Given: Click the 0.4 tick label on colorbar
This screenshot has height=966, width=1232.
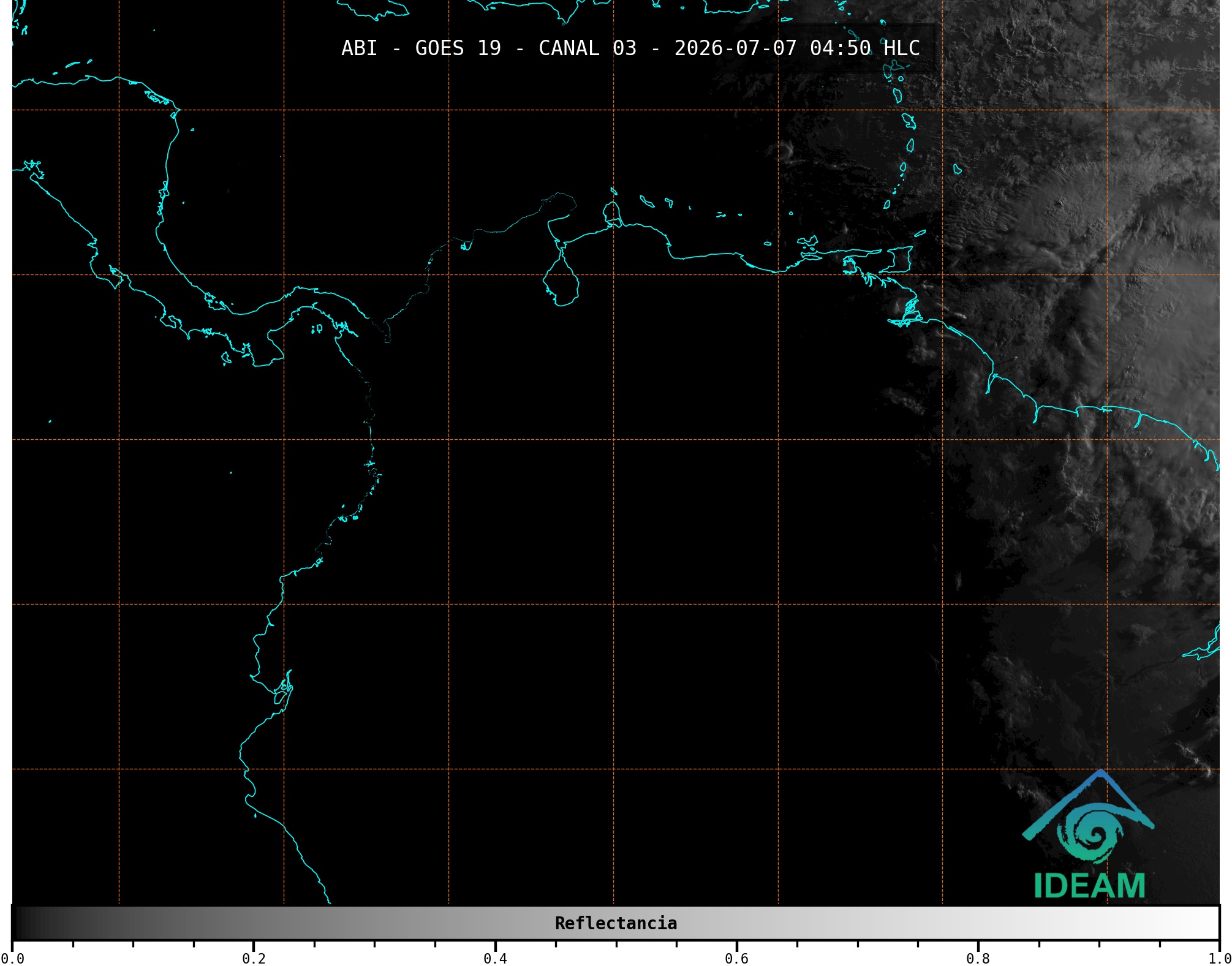Looking at the screenshot, I should 495,958.
